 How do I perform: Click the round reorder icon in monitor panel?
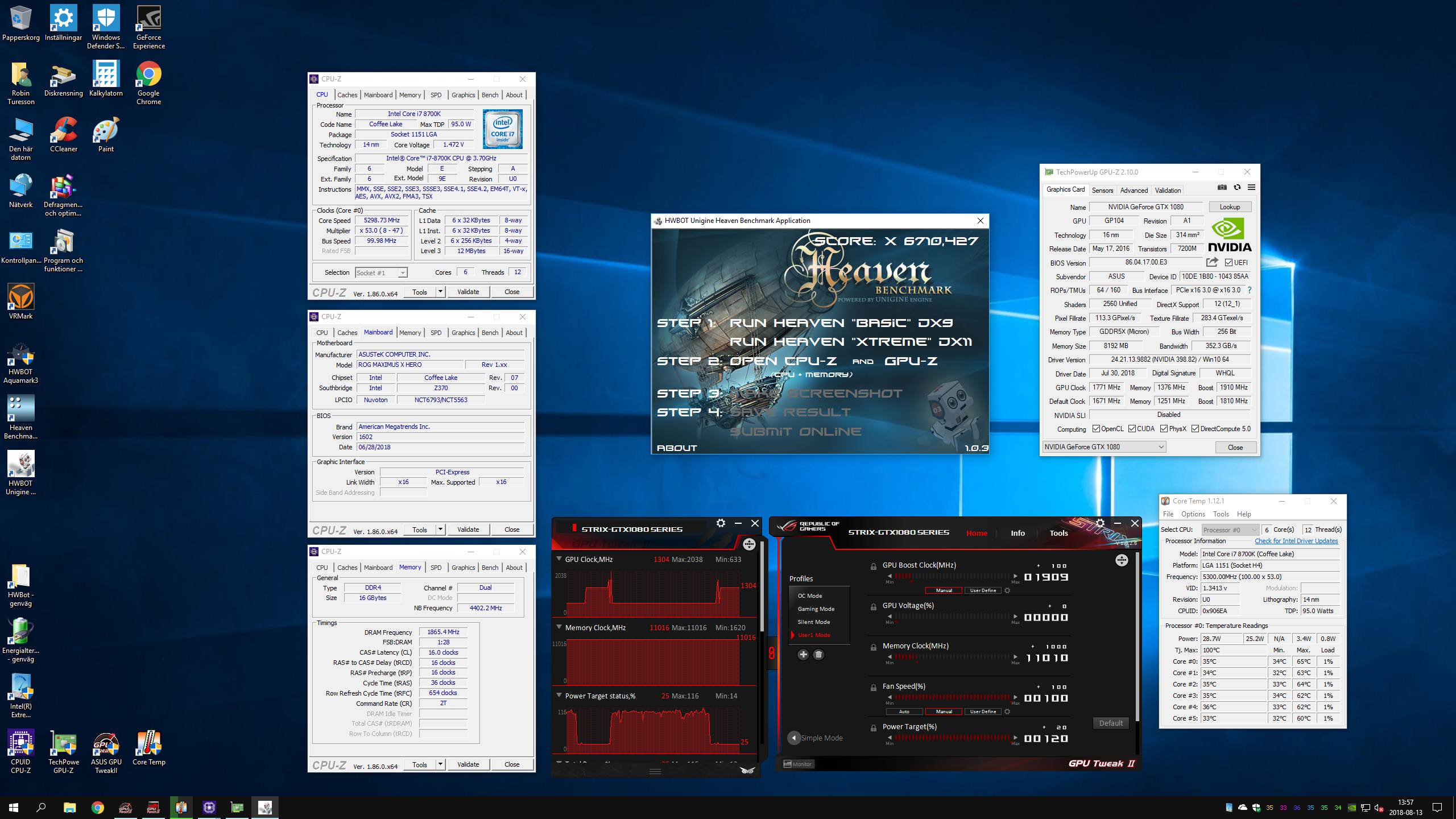[x=749, y=544]
